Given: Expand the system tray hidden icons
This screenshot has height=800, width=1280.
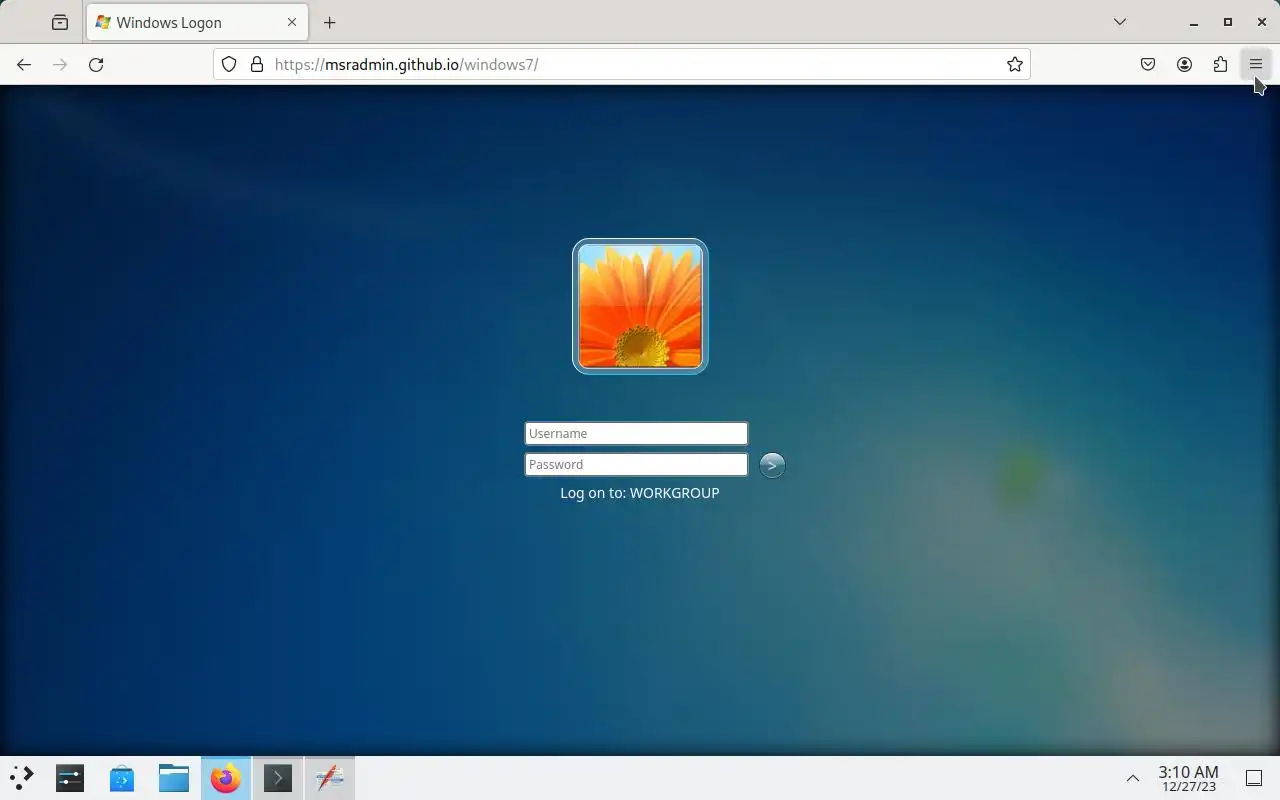Looking at the screenshot, I should coord(1133,778).
